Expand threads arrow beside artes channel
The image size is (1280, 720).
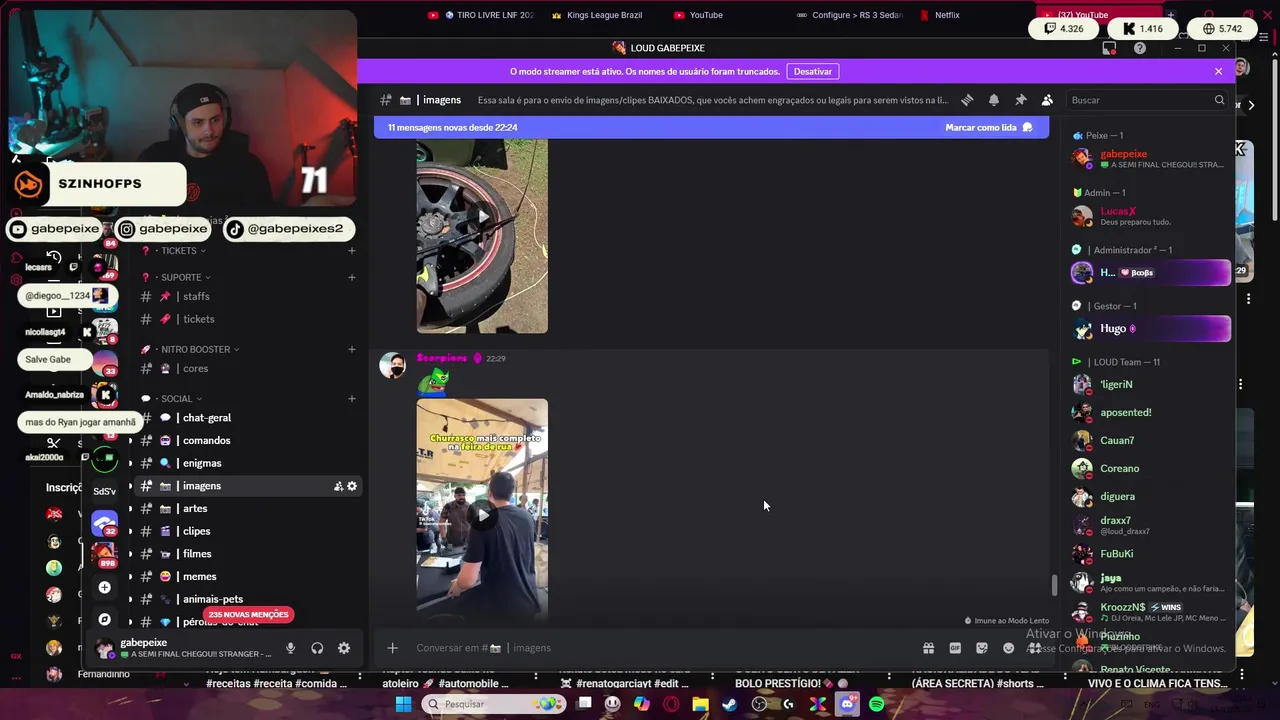coord(130,509)
